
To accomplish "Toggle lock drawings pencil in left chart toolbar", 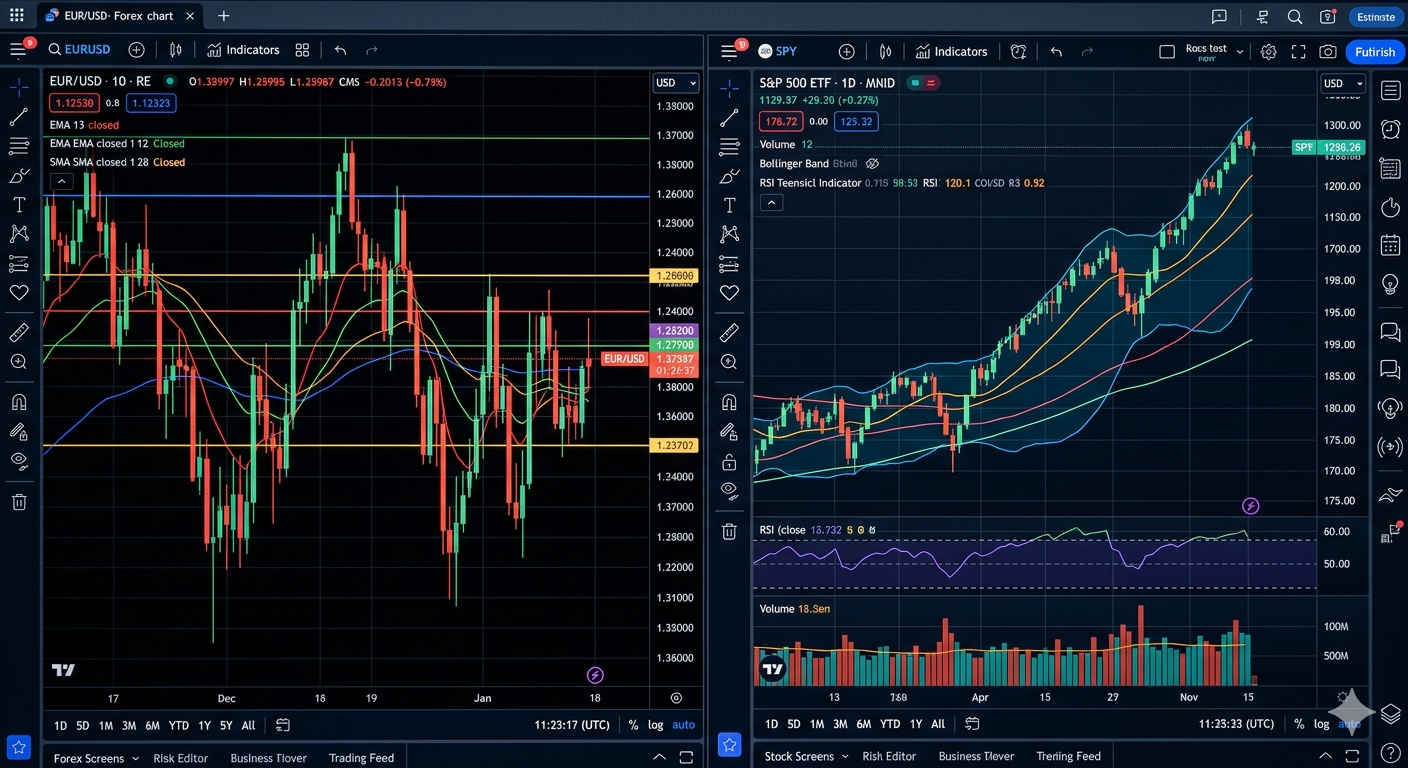I will click(19, 431).
